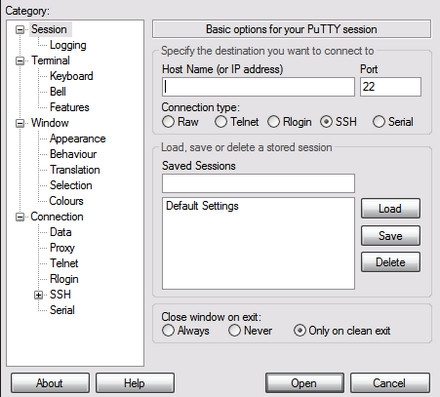Screen dimensions: 440x397
Task: Click the Delete session button
Action: (390, 262)
